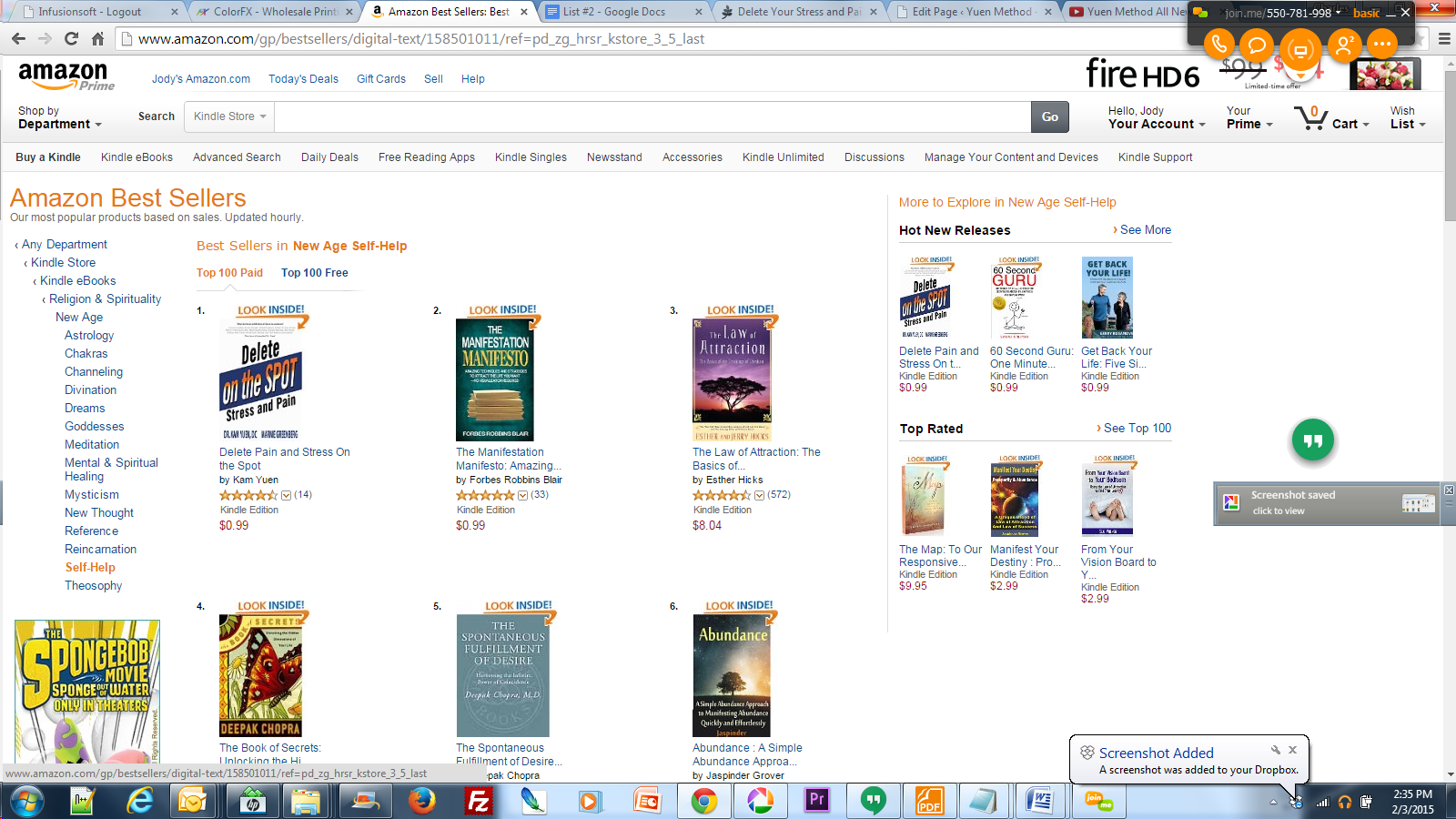Viewport: 1456px width, 819px height.
Task: Open join.me participants icon
Action: (x=1344, y=45)
